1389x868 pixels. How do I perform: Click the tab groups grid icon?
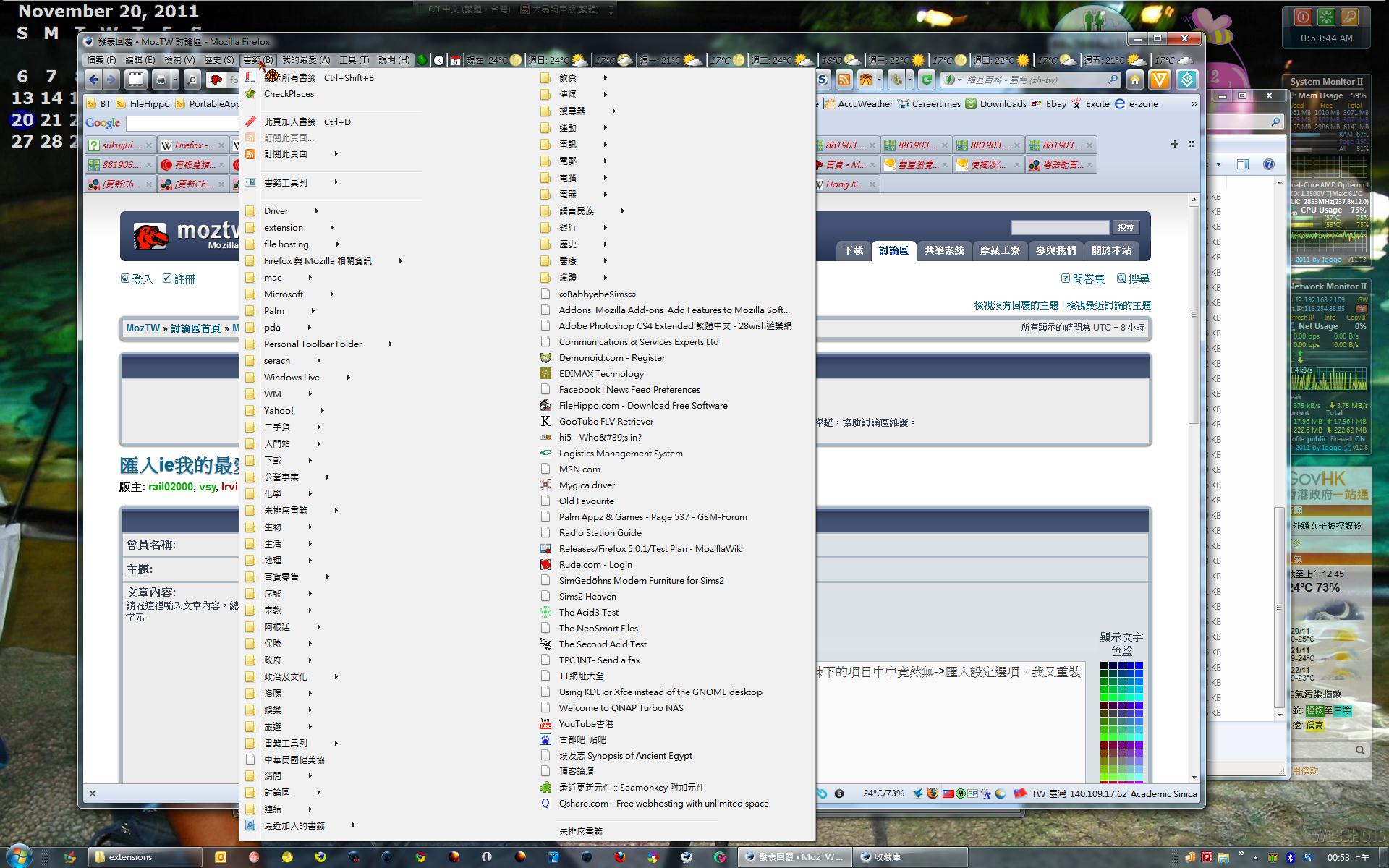click(1191, 144)
